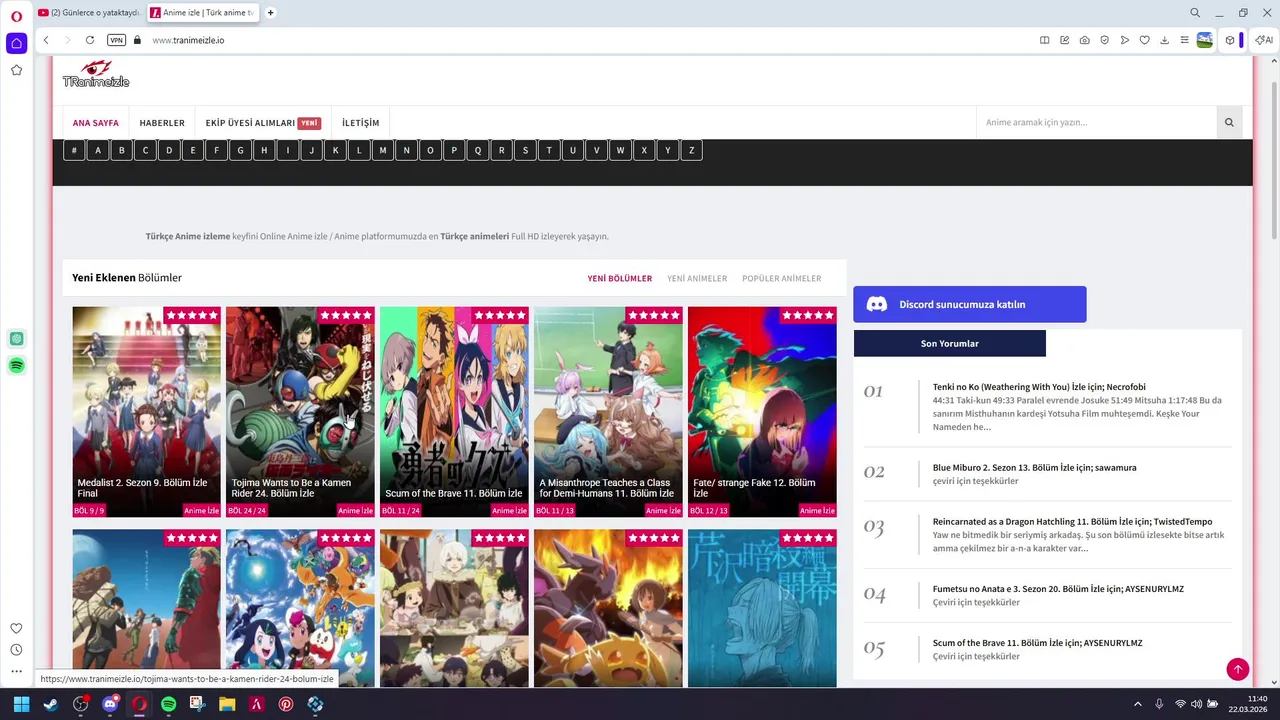Open reader/split view book icon
1280x720 pixels.
click(x=1044, y=40)
